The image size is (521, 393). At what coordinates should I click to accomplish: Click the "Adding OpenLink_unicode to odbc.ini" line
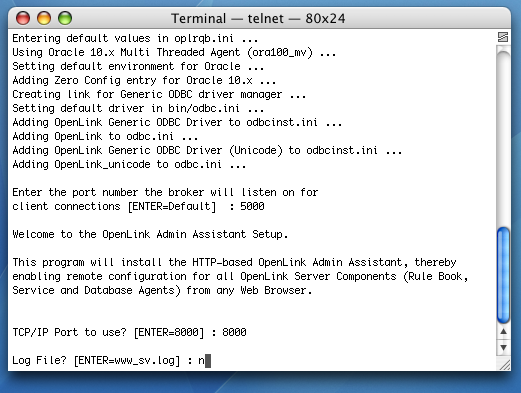(129, 164)
